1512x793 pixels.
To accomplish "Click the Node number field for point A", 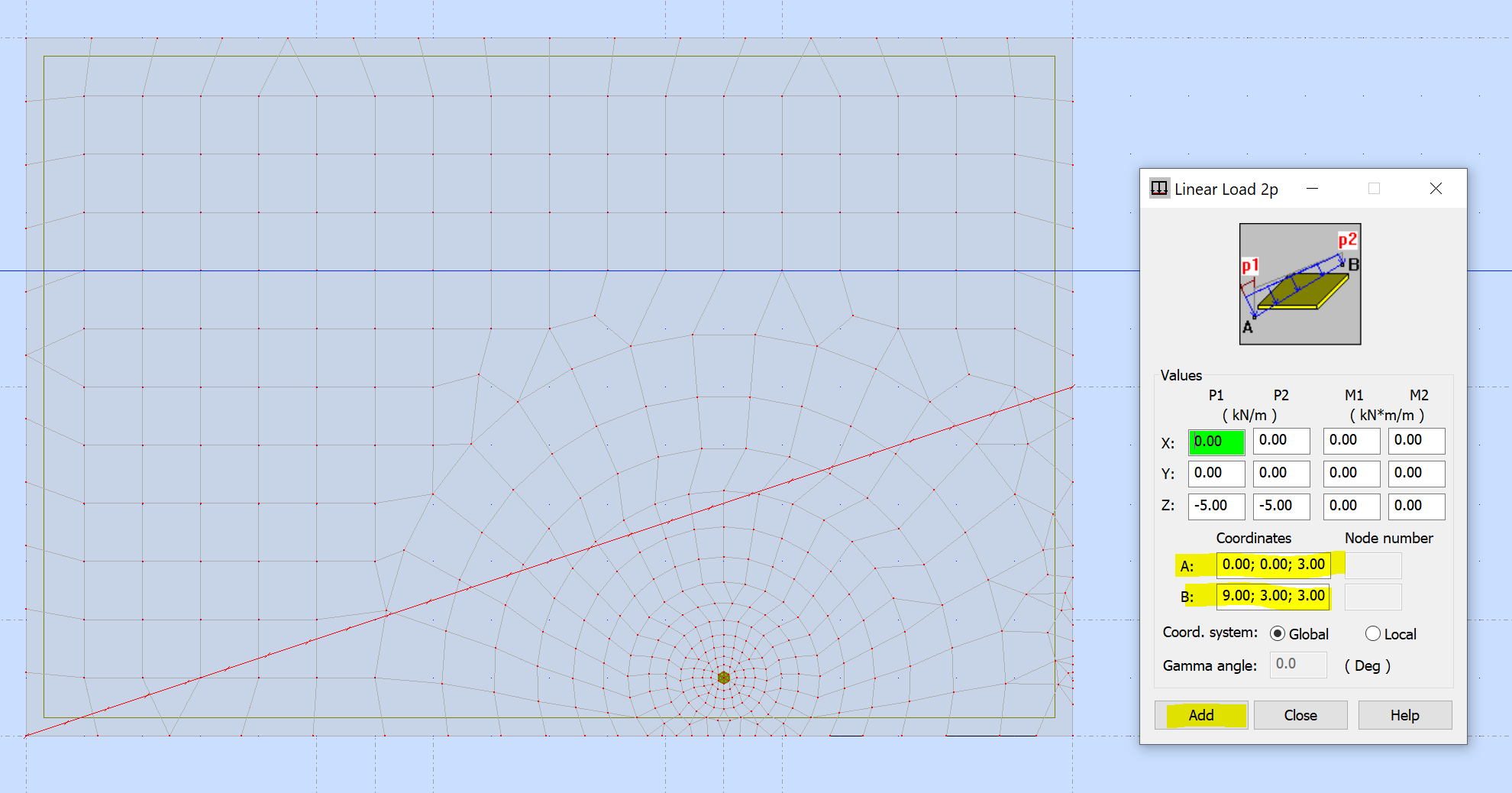I will 1372,565.
